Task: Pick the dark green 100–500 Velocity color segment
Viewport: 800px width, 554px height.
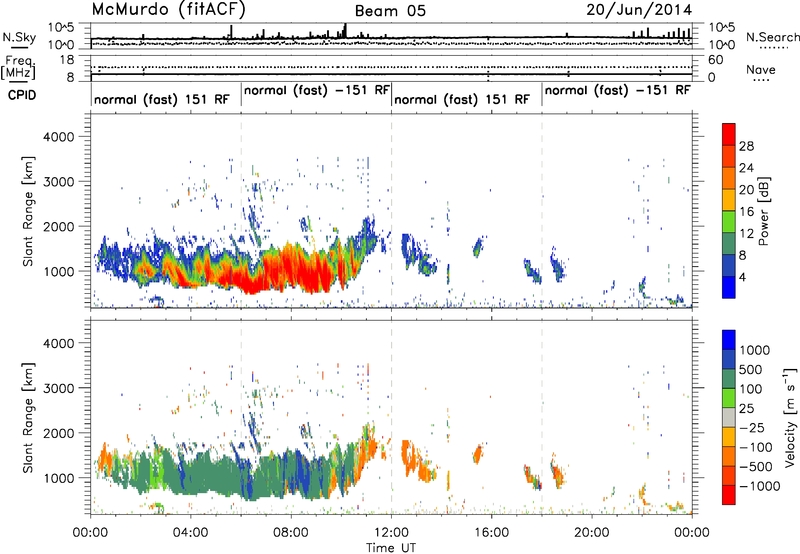Action: point(729,379)
